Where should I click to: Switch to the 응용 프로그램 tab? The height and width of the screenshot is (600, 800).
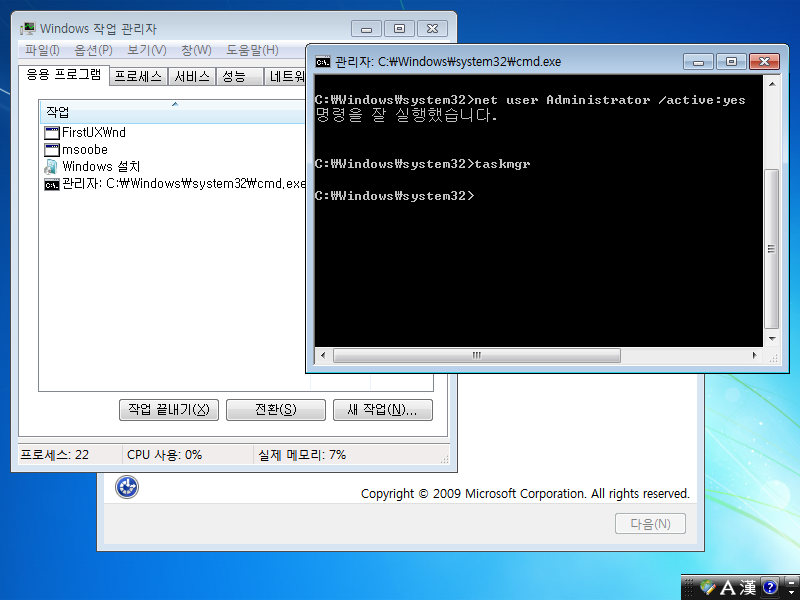click(64, 75)
